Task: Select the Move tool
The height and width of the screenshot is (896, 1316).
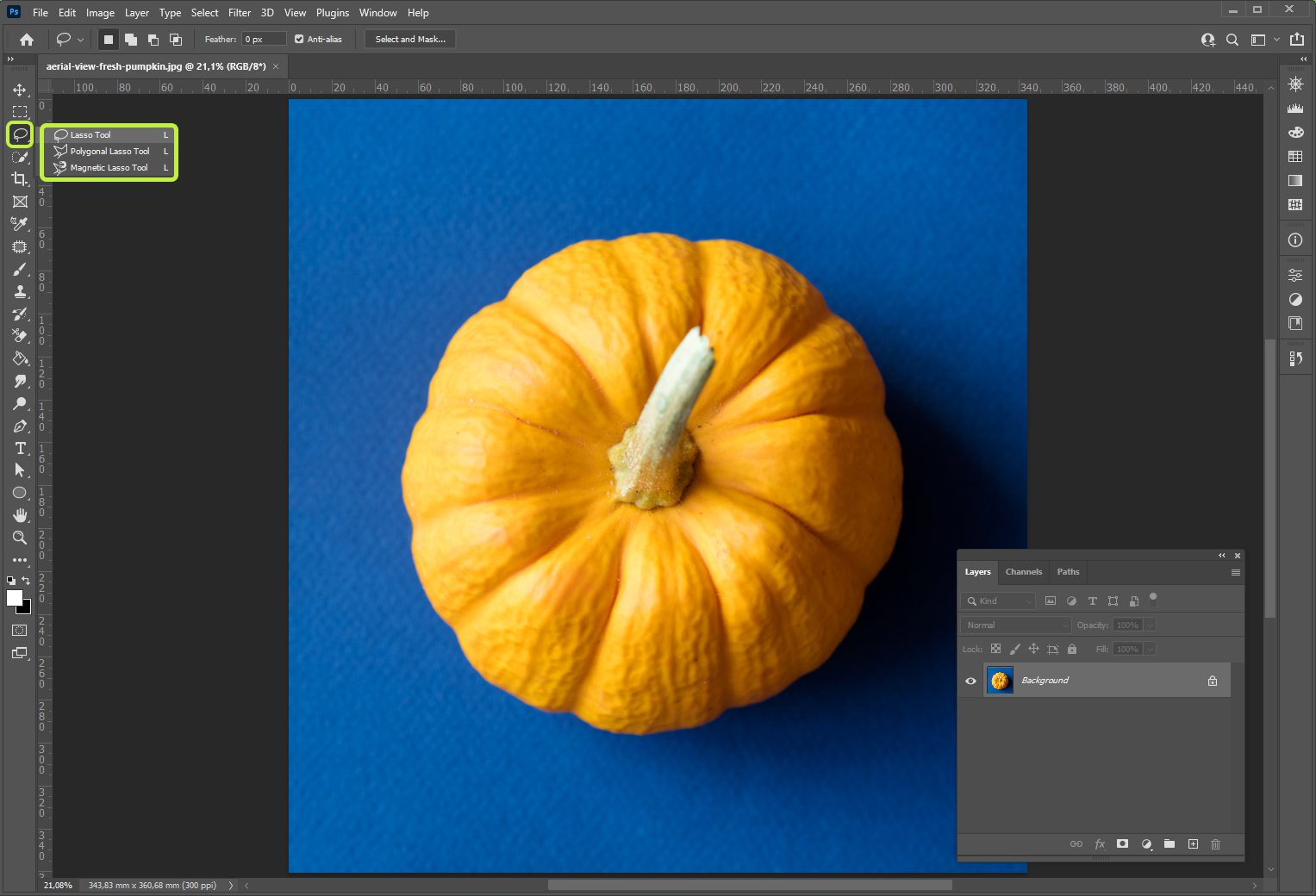Action: tap(20, 90)
